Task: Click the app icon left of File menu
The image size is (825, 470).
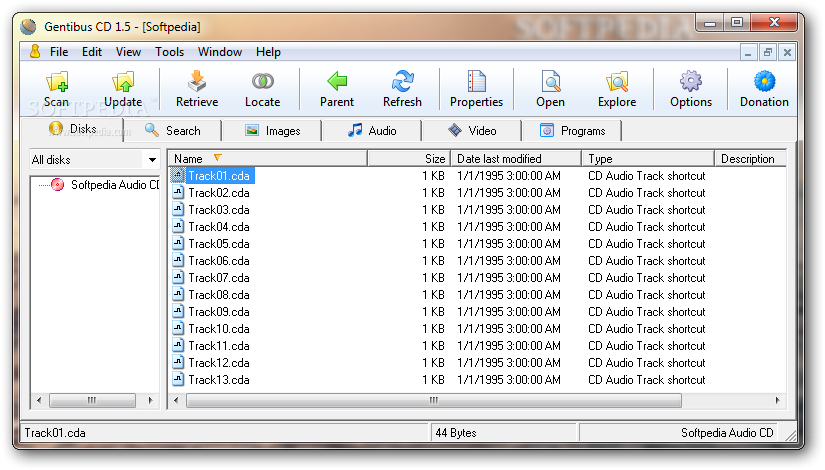Action: (x=35, y=52)
